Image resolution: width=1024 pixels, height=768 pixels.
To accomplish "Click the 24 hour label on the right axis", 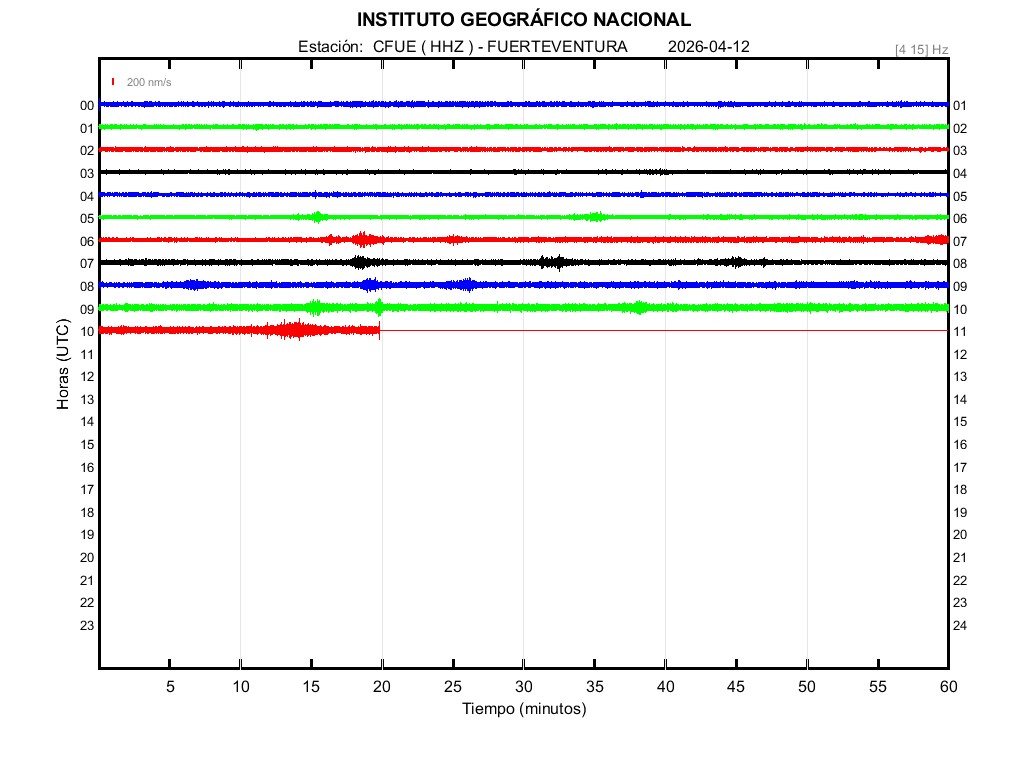I will (x=959, y=626).
